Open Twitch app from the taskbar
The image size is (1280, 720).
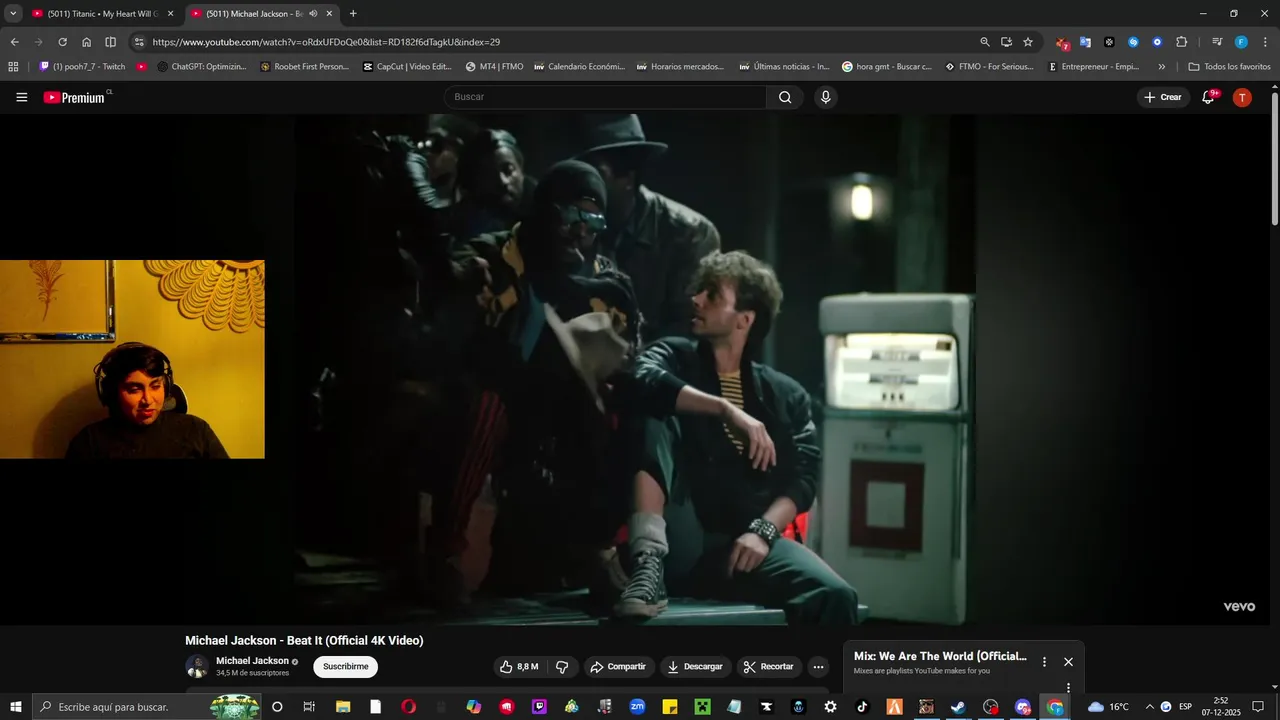(x=540, y=707)
